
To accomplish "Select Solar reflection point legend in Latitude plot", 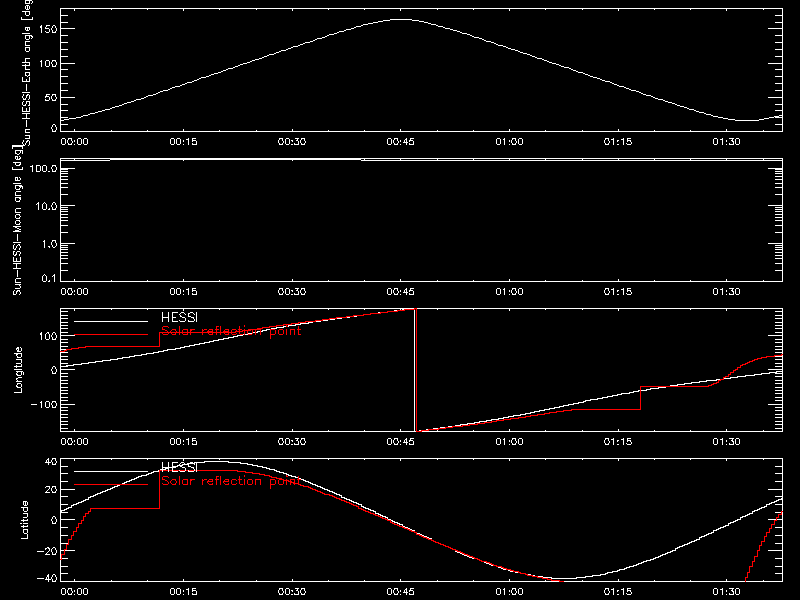I will click(x=231, y=481).
